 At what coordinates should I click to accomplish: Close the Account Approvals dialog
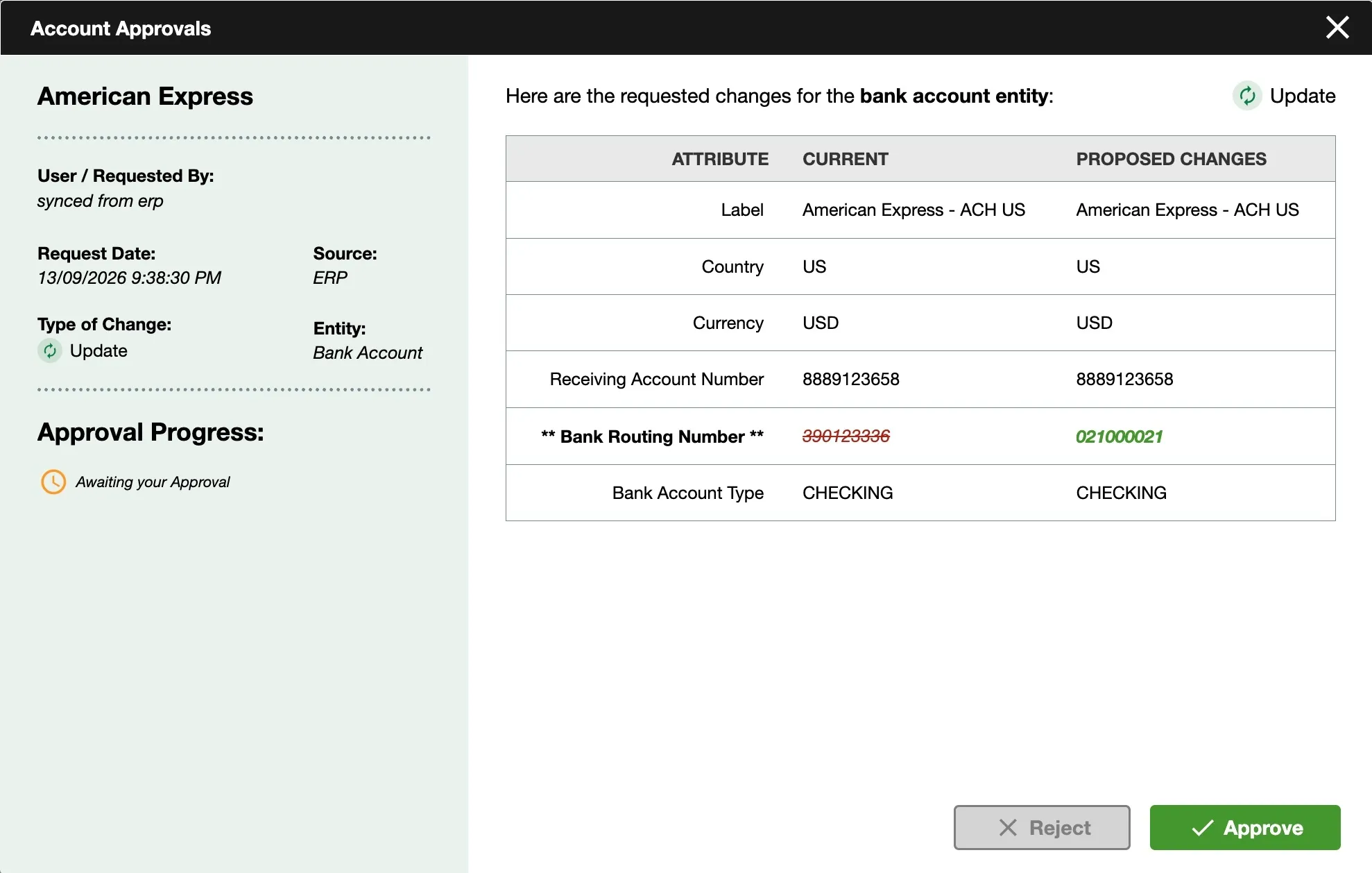click(1337, 28)
